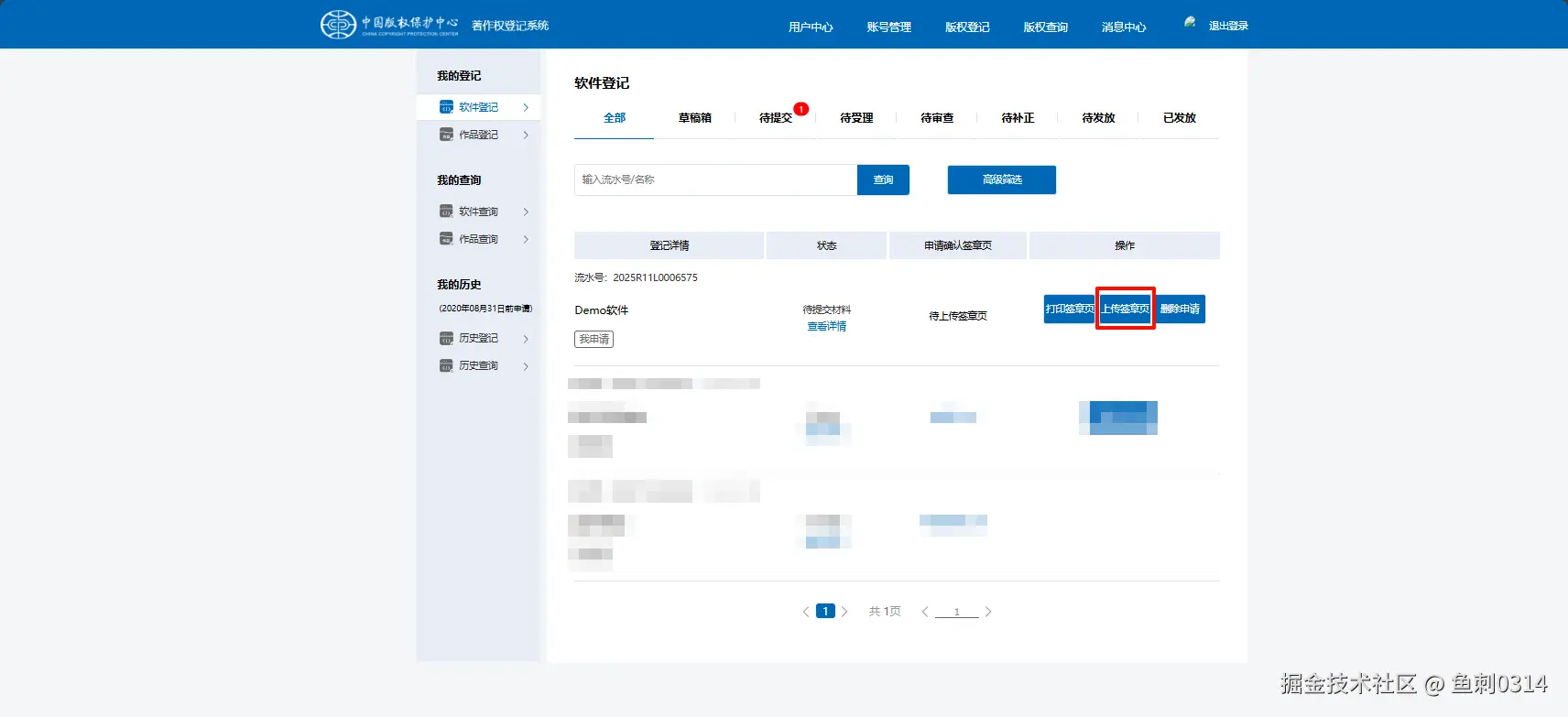Screen dimensions: 1568x717
Task: Click the user avatar icon near 退出登录
Action: (1190, 22)
